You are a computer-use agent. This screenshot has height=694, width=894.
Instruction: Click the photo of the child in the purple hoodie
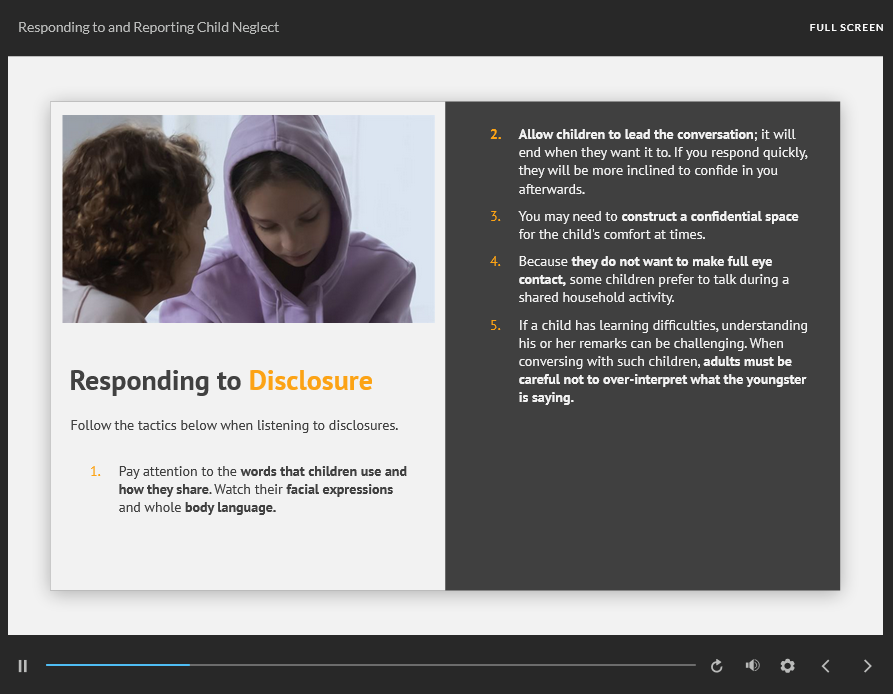click(x=248, y=219)
